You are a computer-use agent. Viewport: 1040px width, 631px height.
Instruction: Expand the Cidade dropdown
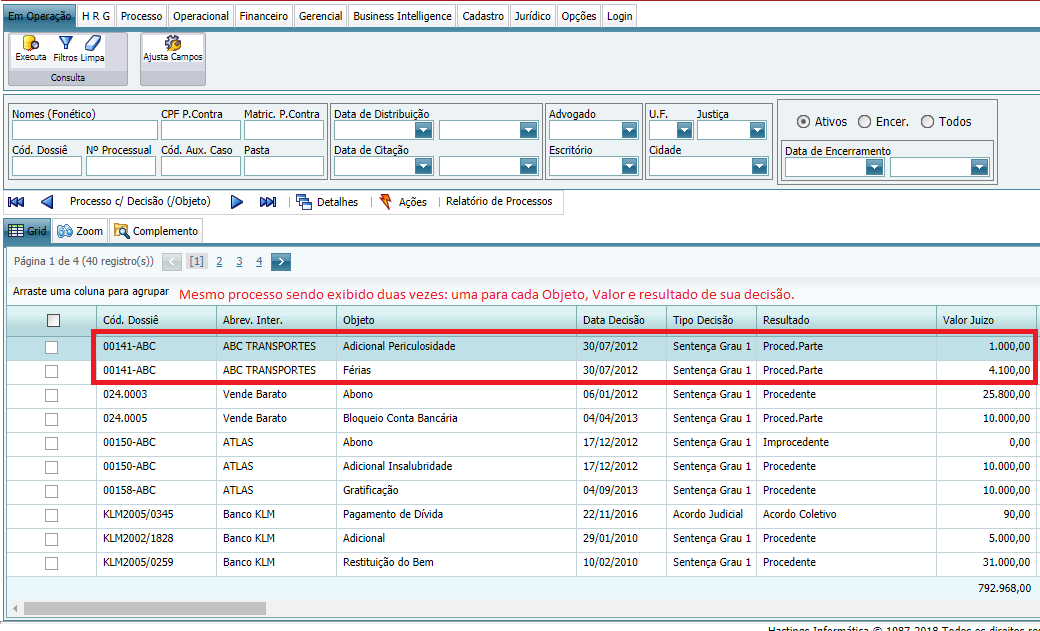click(x=759, y=166)
